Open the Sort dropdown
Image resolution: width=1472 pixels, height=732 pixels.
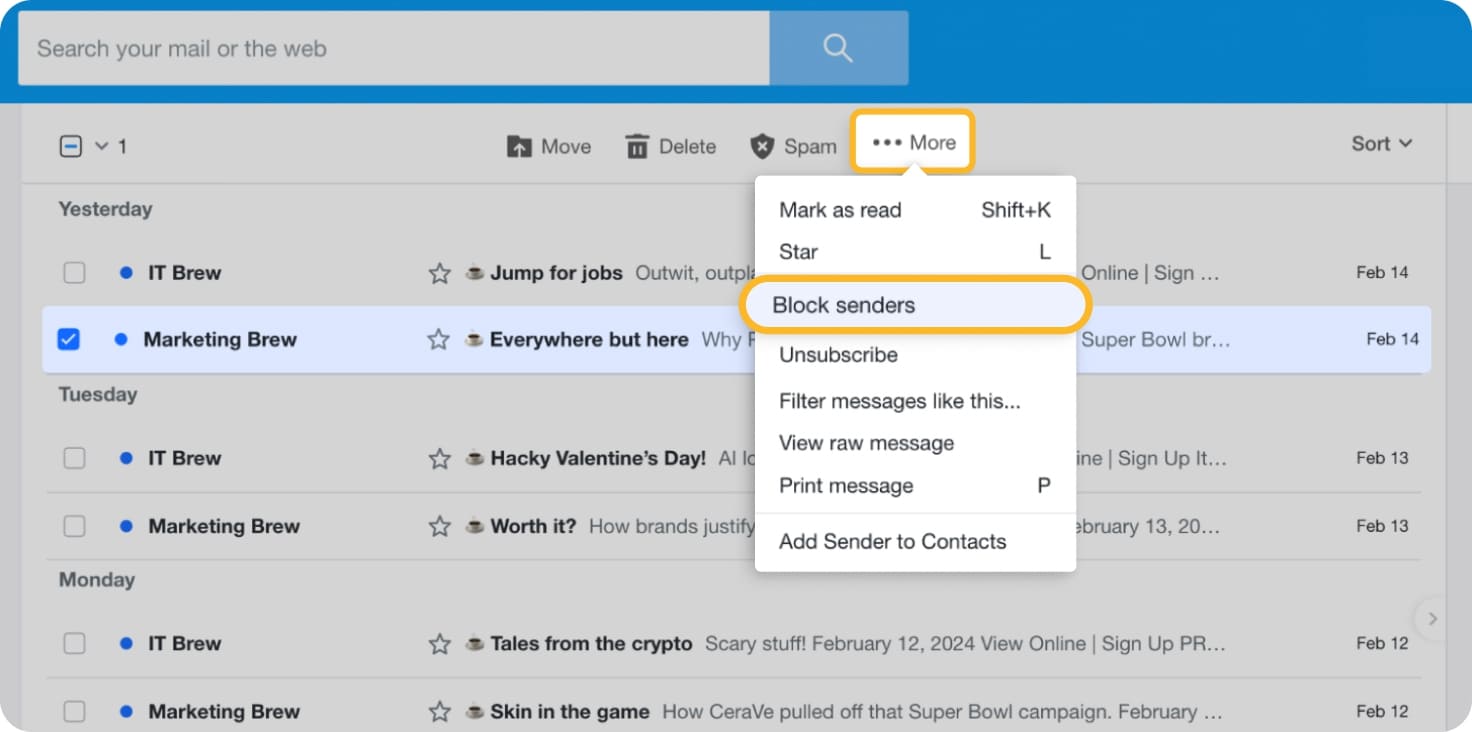1381,144
